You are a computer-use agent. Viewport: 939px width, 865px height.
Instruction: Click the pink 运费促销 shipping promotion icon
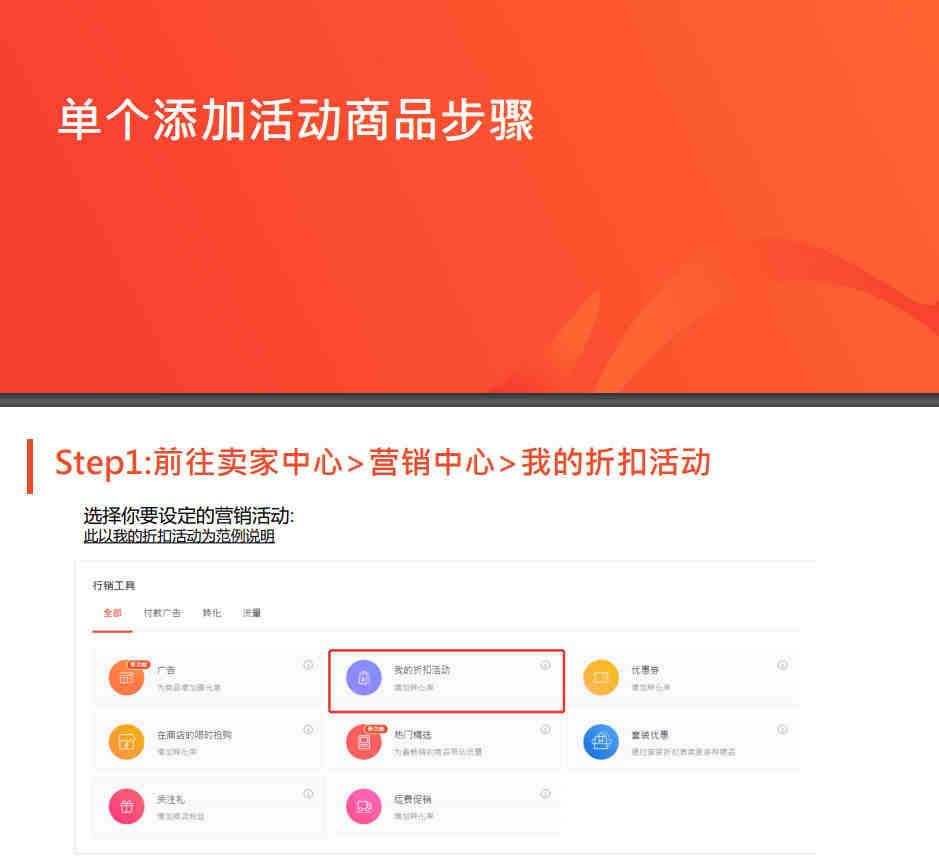coord(364,806)
